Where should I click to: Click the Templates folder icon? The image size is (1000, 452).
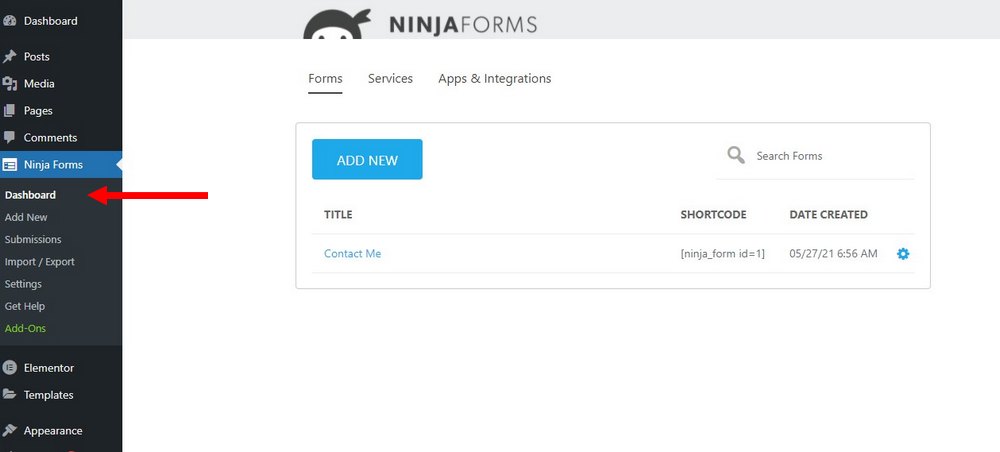(9, 395)
